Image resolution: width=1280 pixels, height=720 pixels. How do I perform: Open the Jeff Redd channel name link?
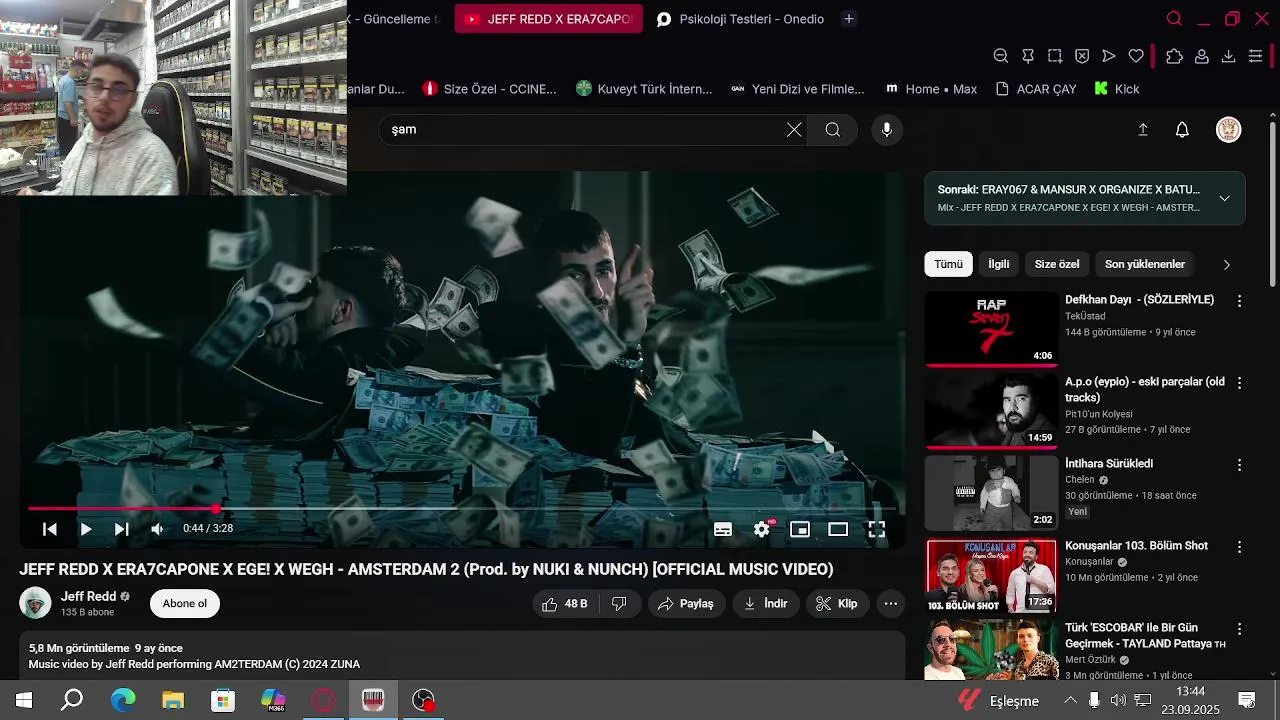tap(89, 596)
